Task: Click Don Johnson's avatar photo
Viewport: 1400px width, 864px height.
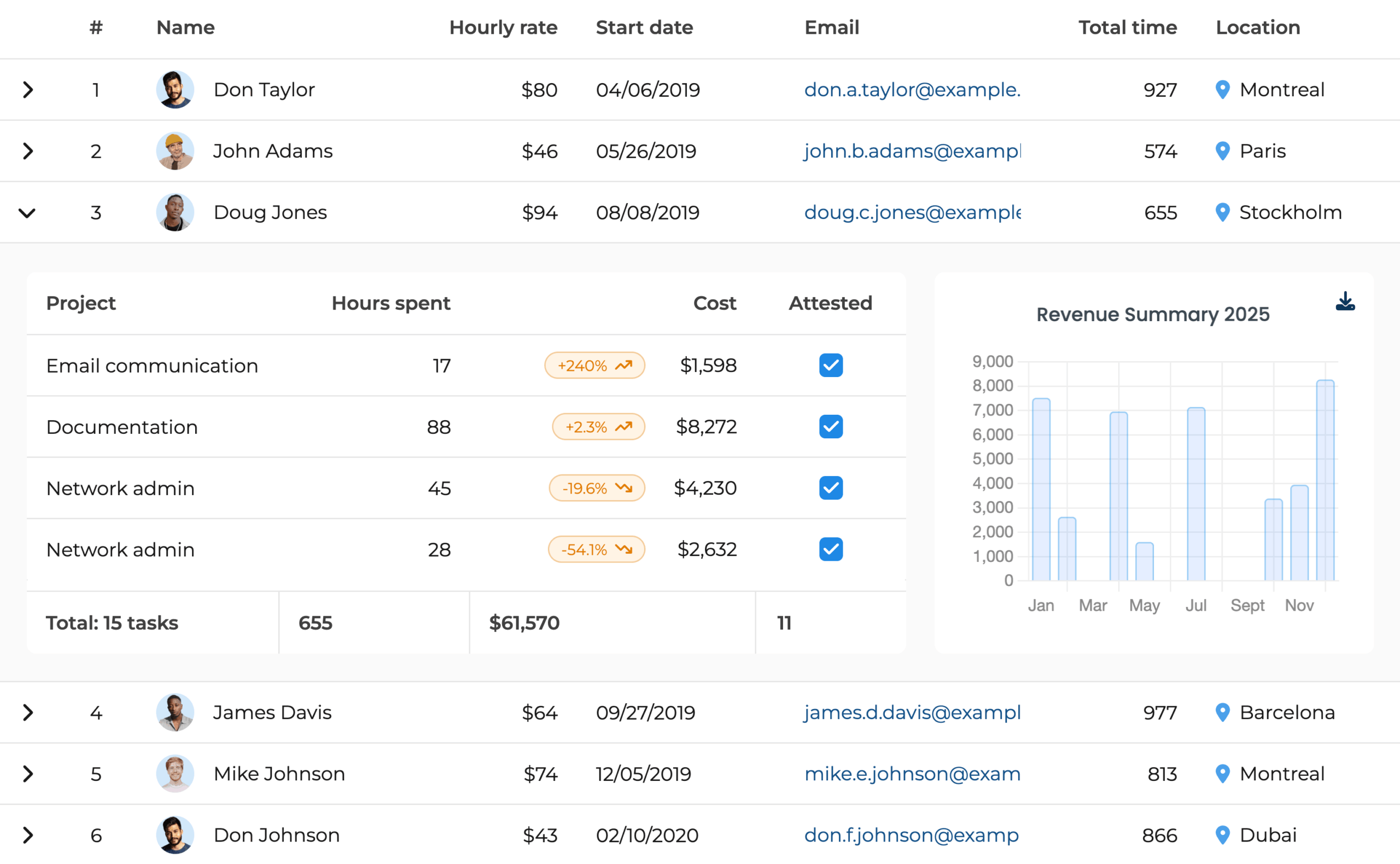Action: click(174, 835)
